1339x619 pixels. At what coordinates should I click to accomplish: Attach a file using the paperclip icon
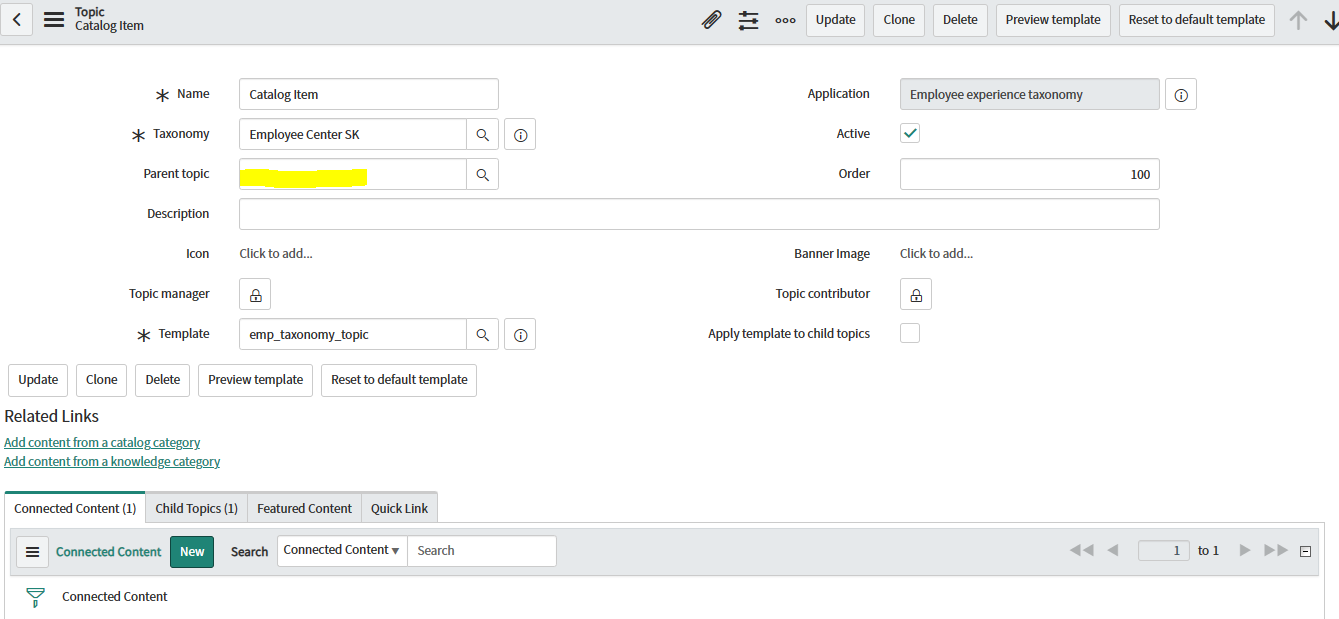click(x=711, y=19)
